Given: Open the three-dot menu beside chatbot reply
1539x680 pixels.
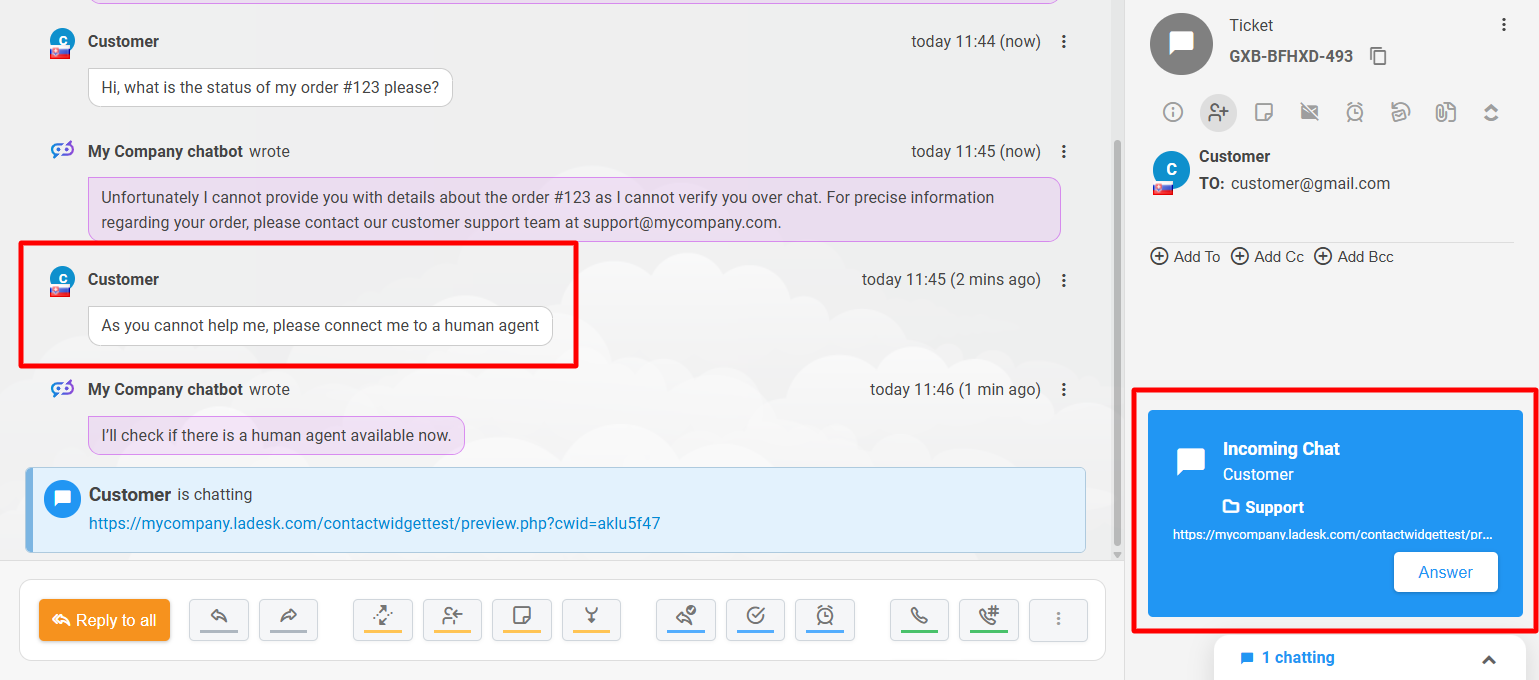Looking at the screenshot, I should 1063,151.
